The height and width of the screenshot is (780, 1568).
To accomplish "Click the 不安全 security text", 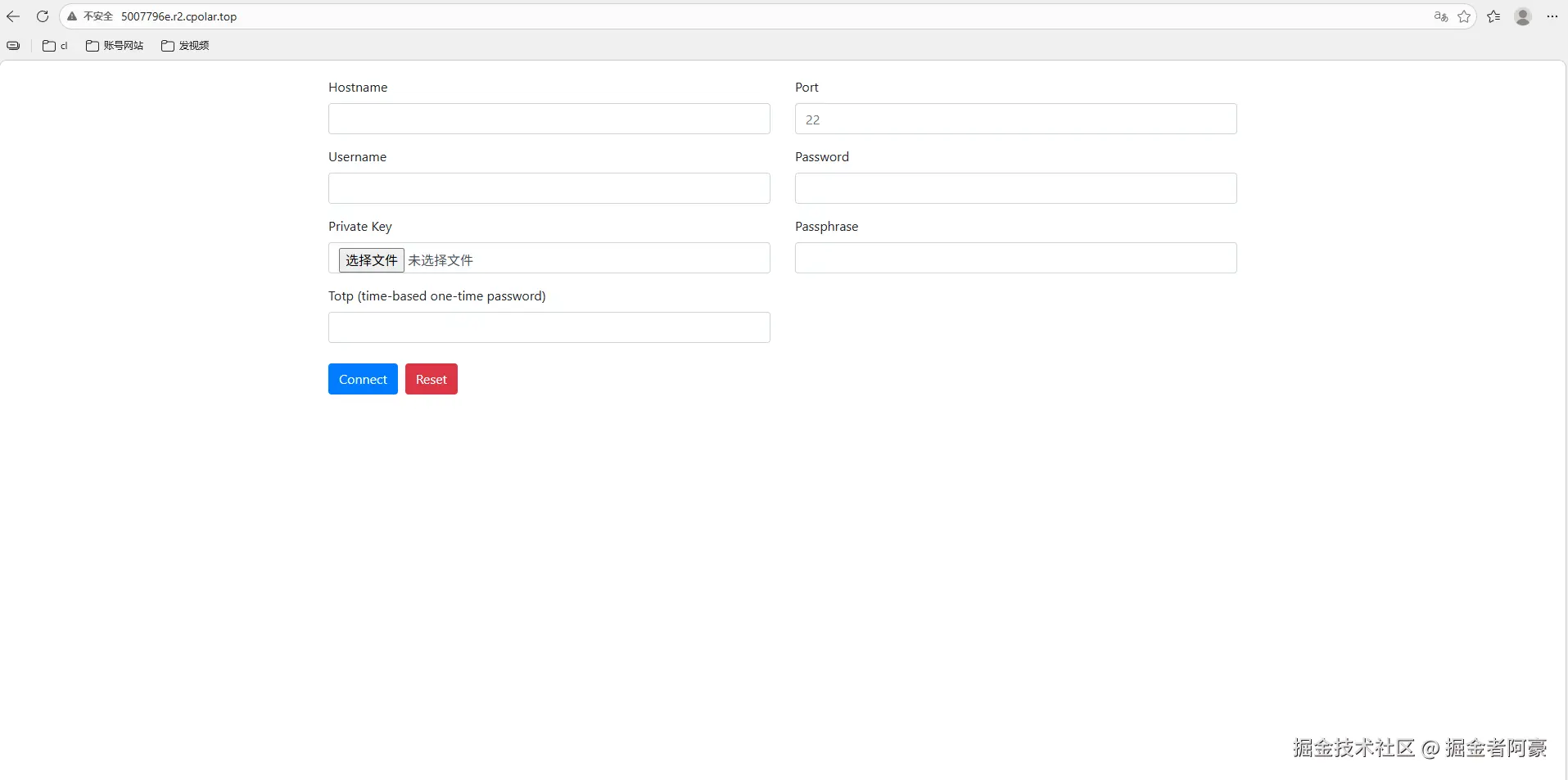I will [x=98, y=16].
